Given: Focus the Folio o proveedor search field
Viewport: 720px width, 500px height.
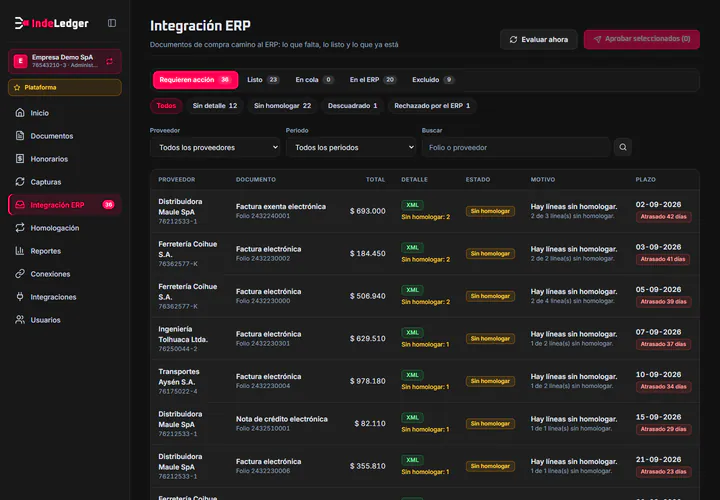Looking at the screenshot, I should point(516,147).
